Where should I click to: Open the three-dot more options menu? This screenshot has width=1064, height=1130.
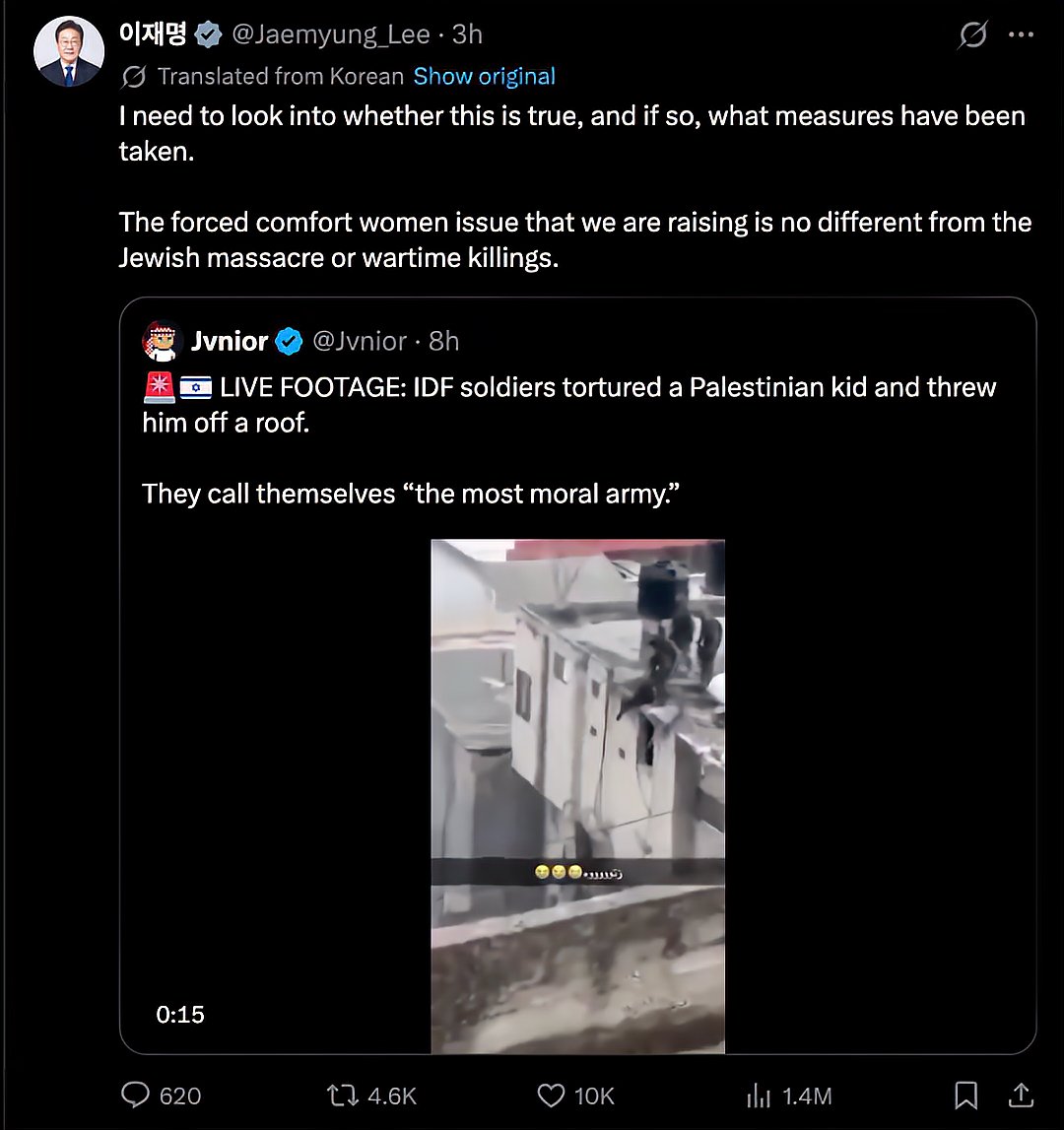pos(1021,35)
